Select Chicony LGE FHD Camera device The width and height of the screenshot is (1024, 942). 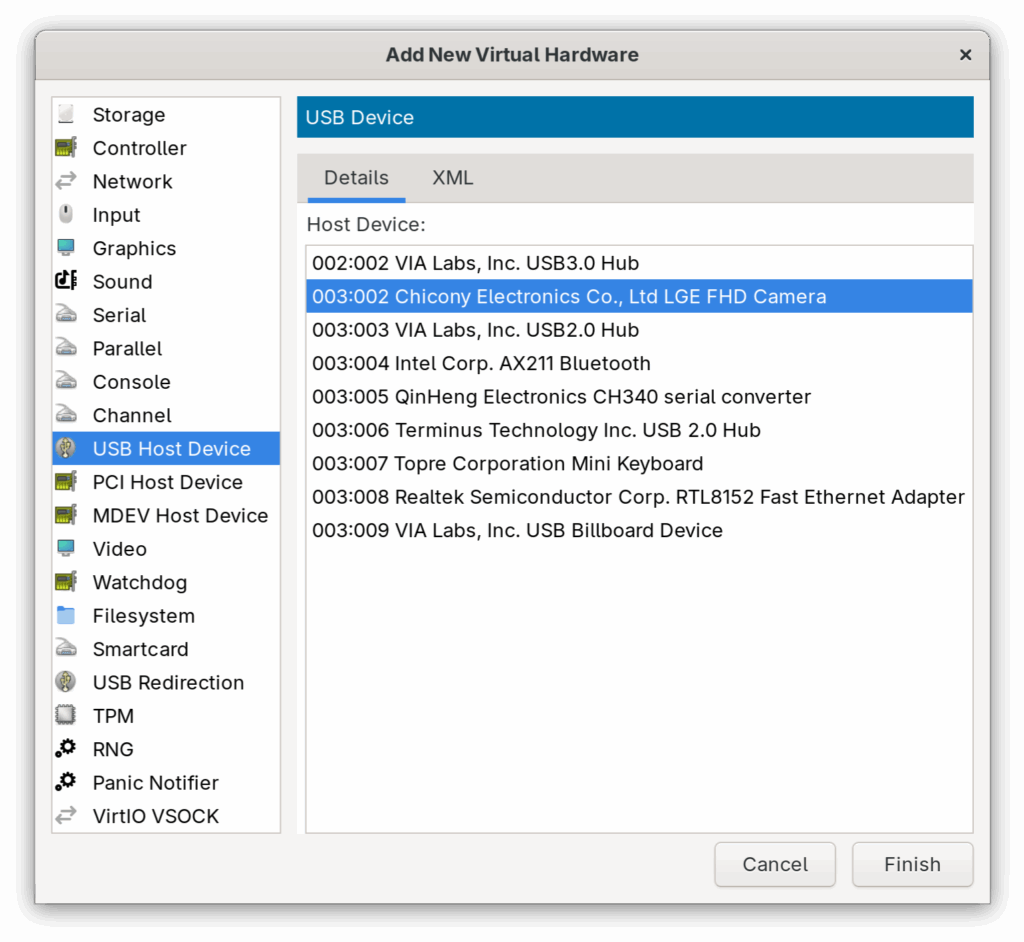coord(639,296)
